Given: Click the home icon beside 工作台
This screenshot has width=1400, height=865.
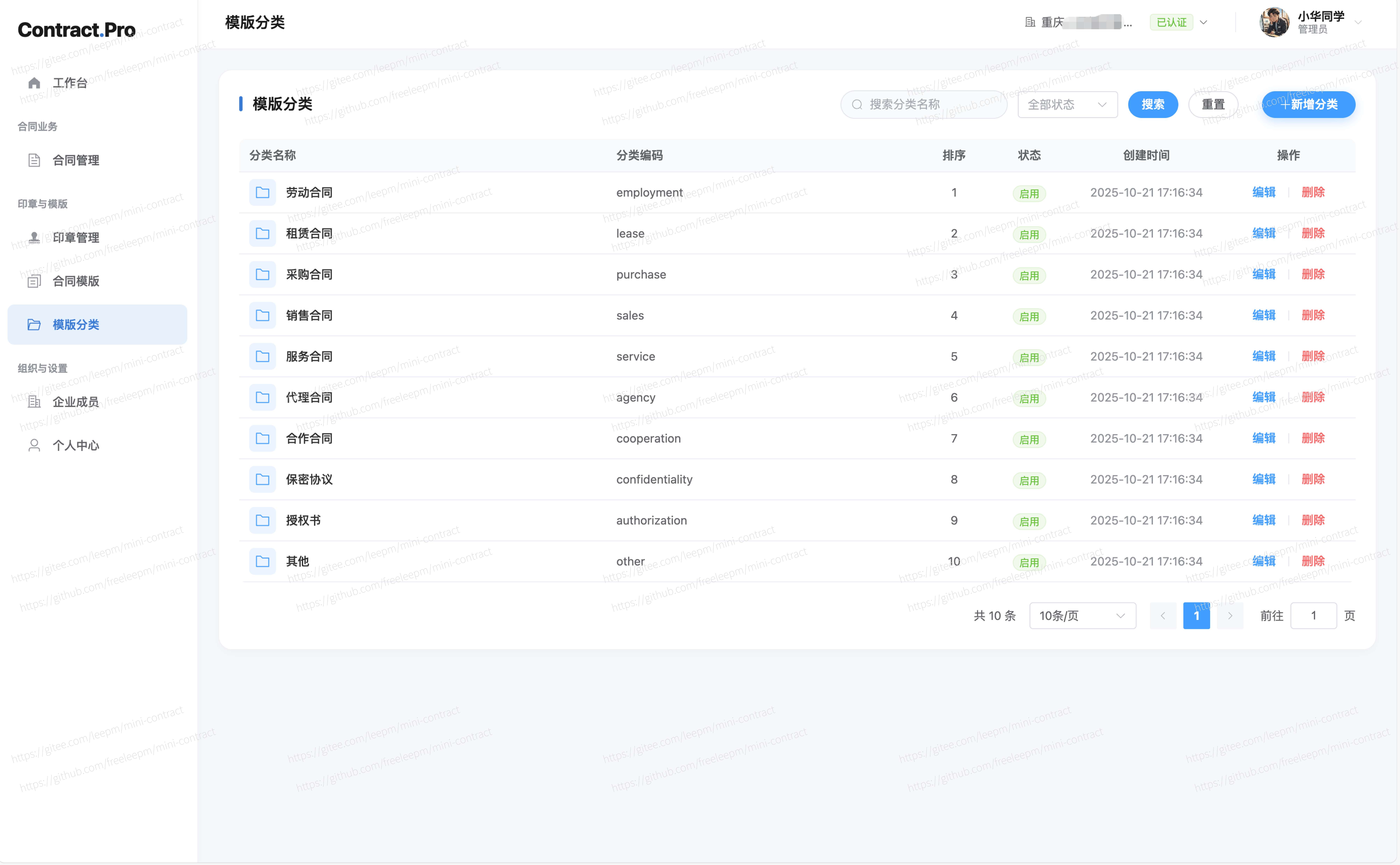Looking at the screenshot, I should [x=34, y=83].
